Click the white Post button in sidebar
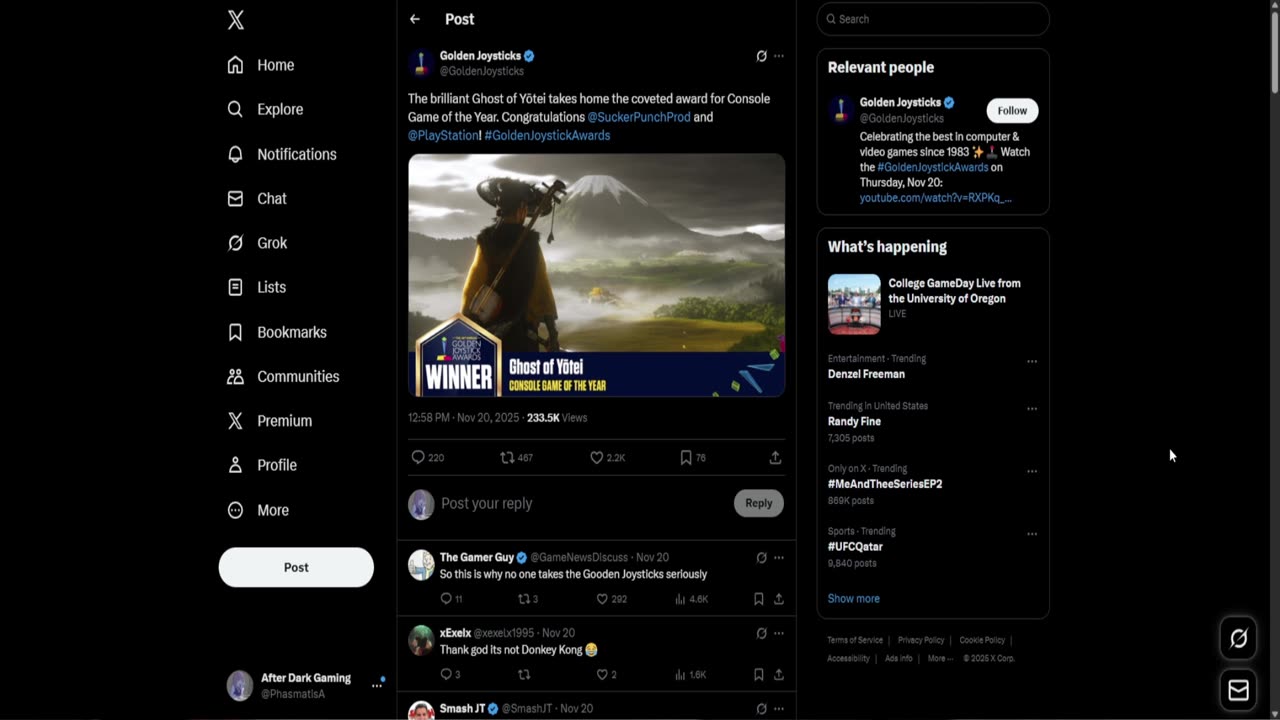 [296, 567]
